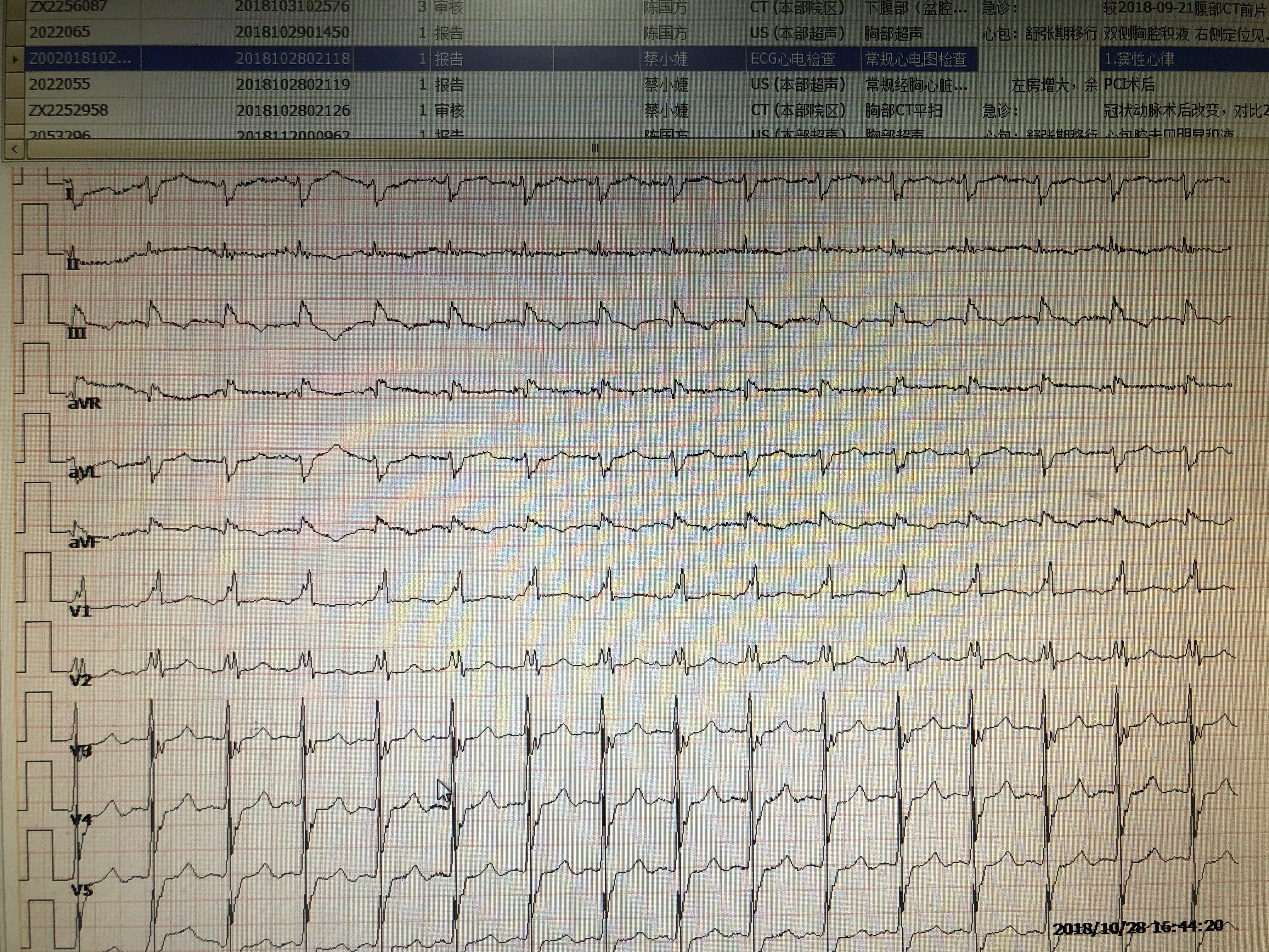Click the 蔡小婕 name in the ECG row

[665, 59]
